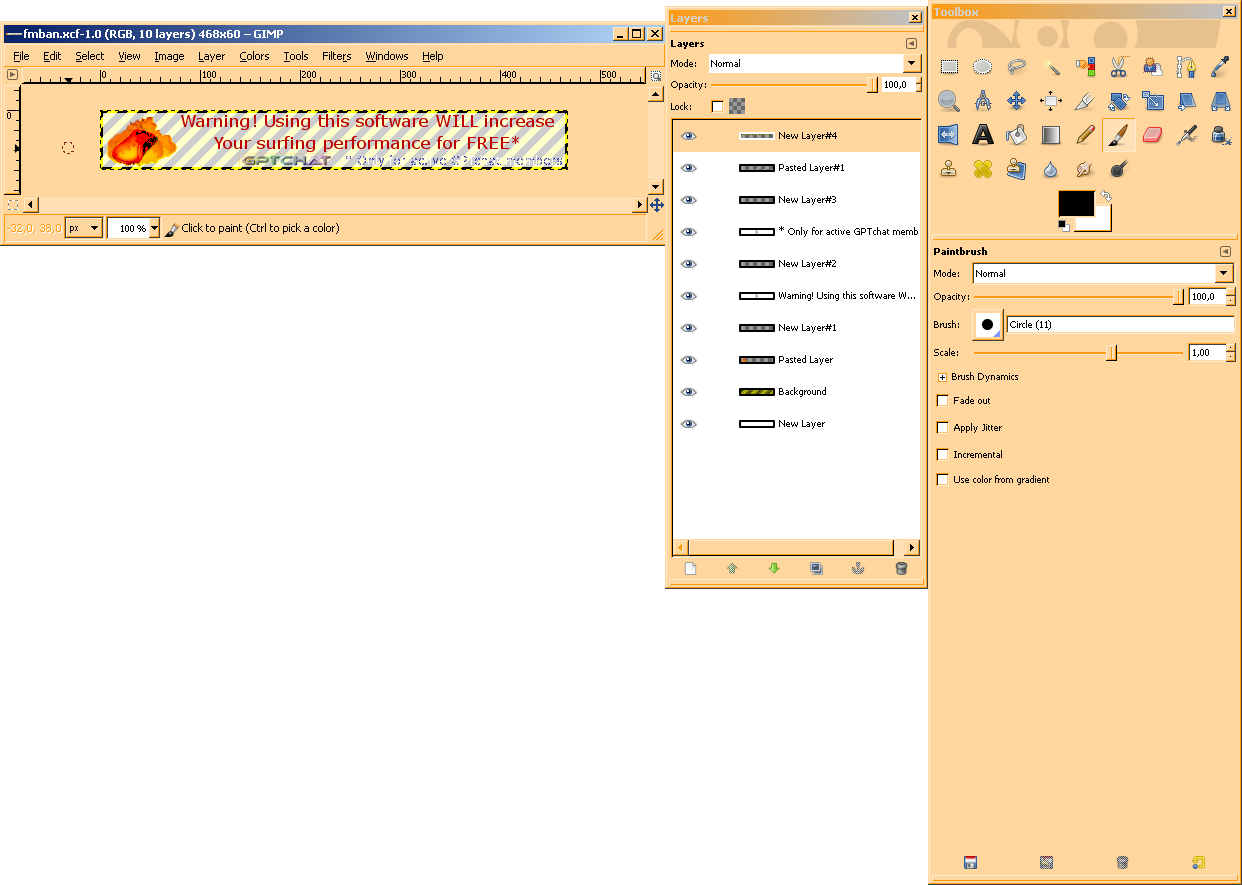Screen dimensions: 1242x885
Task: Enable Fade out option
Action: tap(942, 401)
